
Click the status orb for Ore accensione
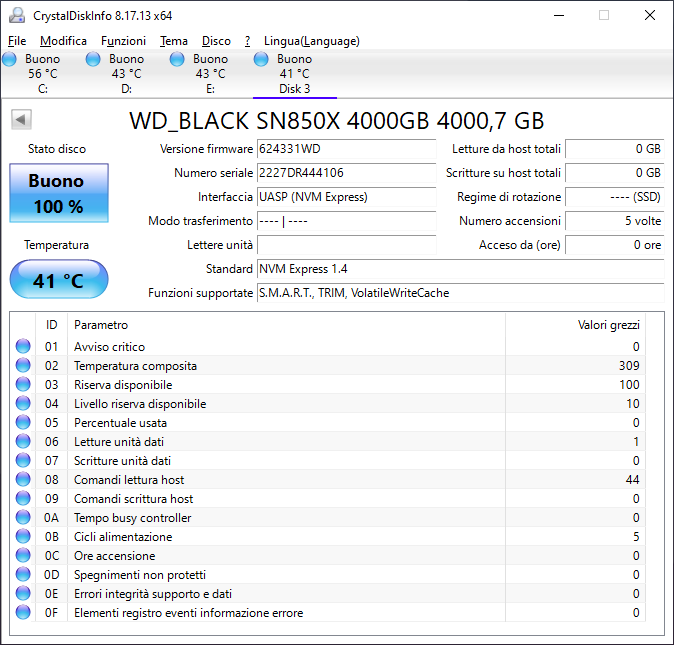[x=23, y=555]
